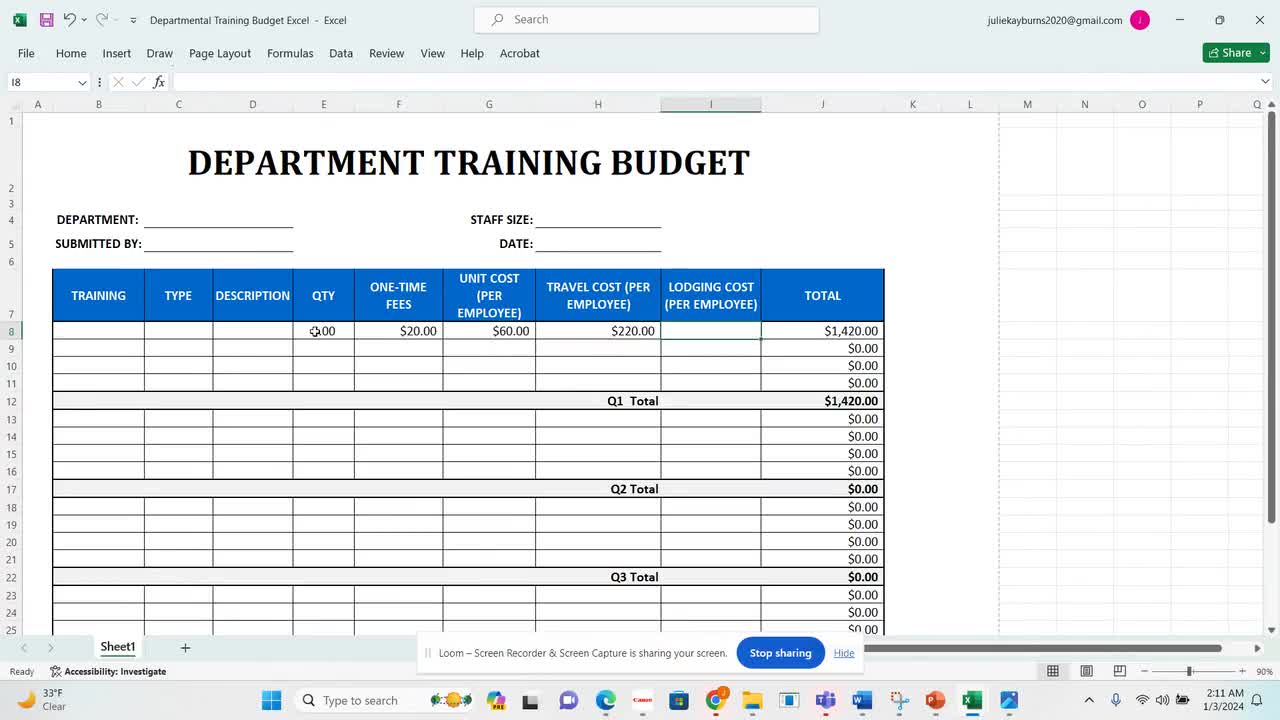Screen dimensions: 1280x720
Task: Hide the Loom sharing banner
Action: pos(843,652)
